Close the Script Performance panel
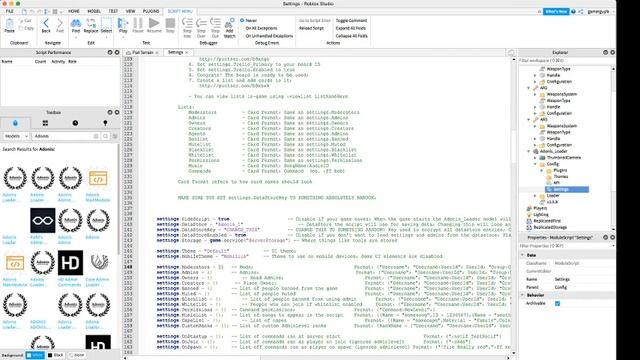The width and height of the screenshot is (640, 360). 117,53
